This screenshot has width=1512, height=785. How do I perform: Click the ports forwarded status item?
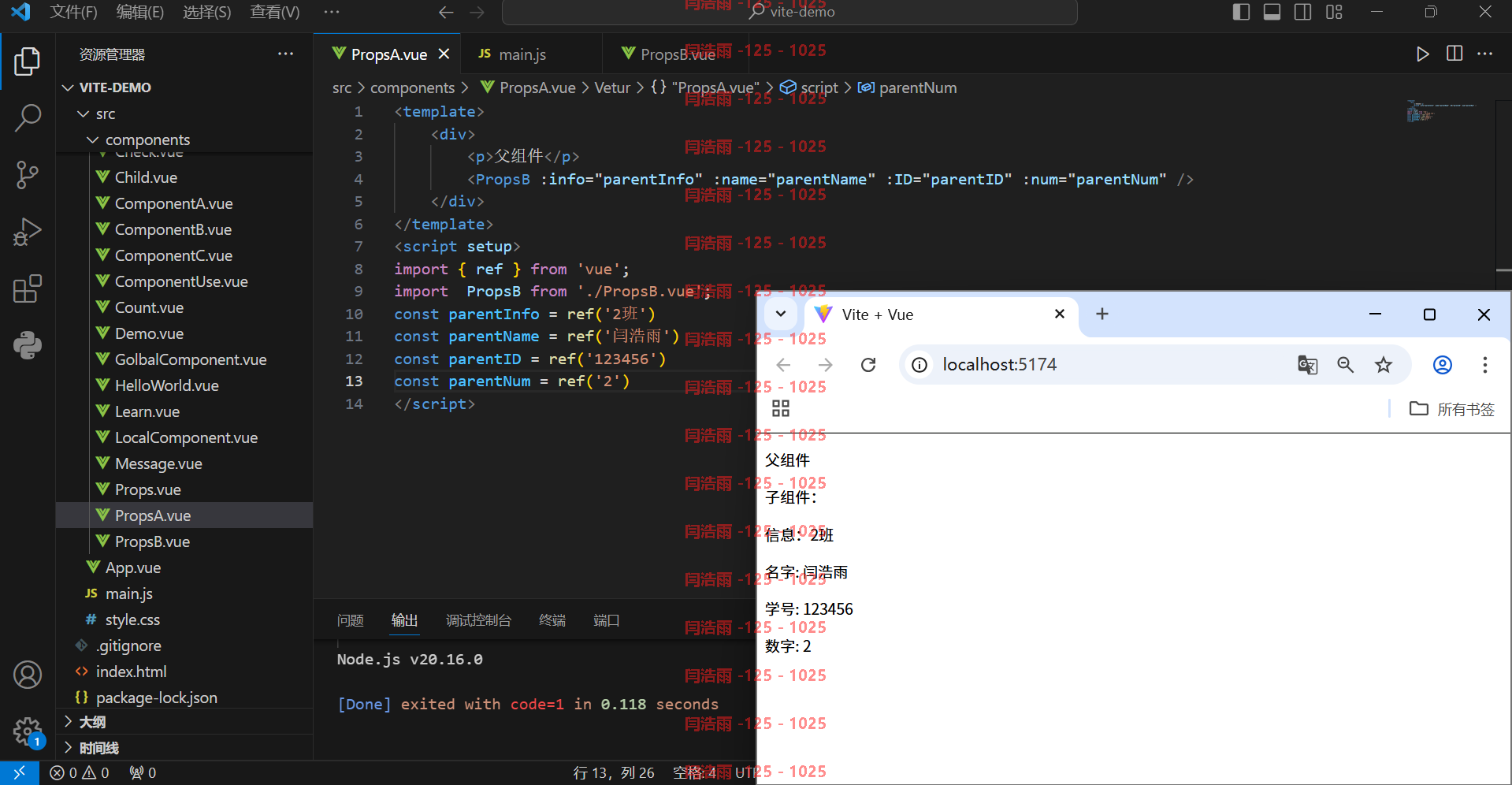click(143, 773)
